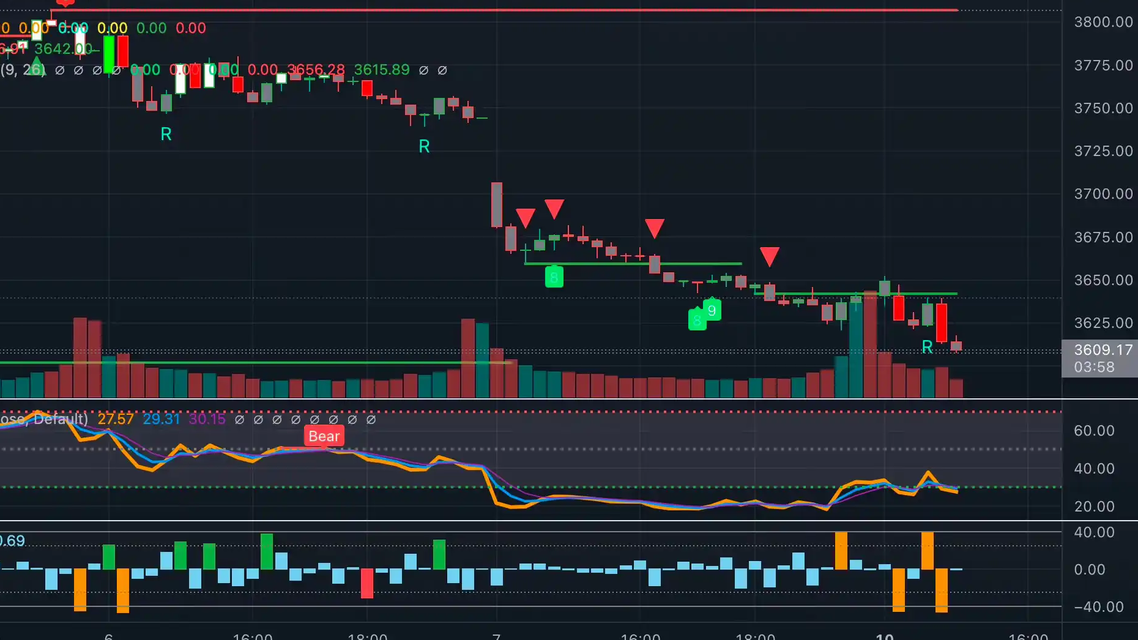Select the green 8 label under the support line
Image resolution: width=1138 pixels, height=640 pixels.
pos(553,276)
